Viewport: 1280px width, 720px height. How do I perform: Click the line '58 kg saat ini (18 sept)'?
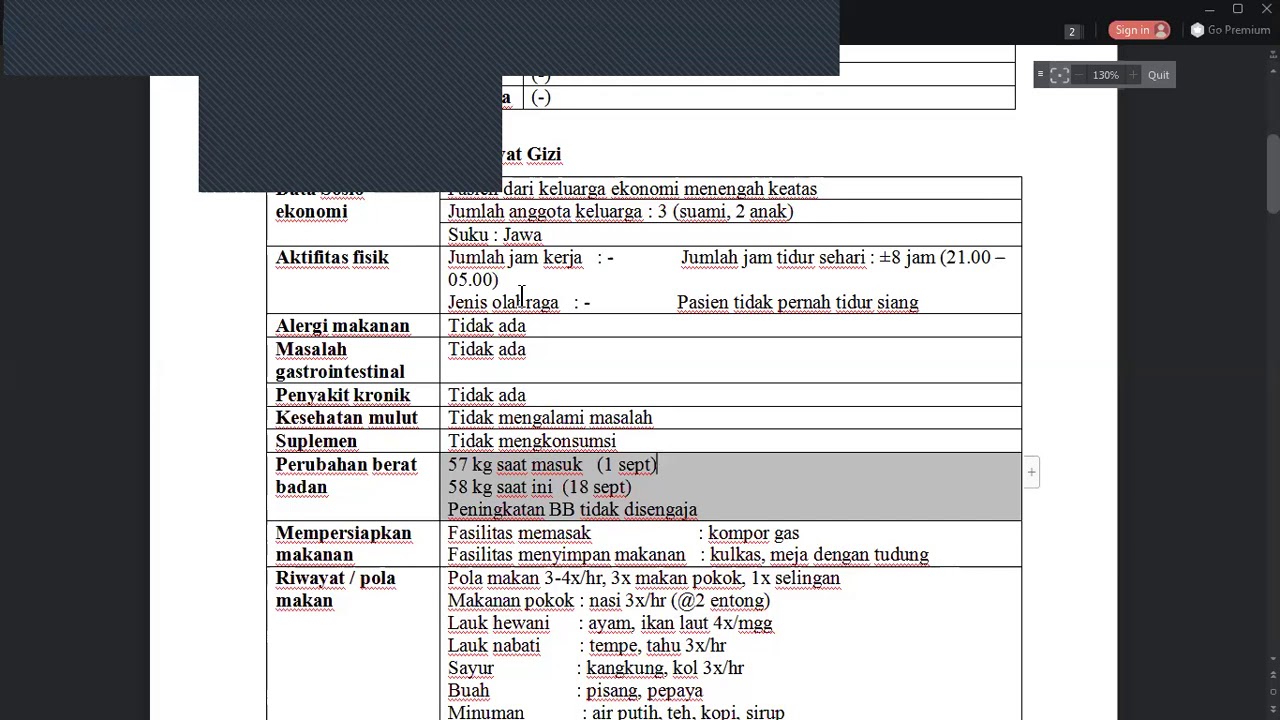[x=540, y=488]
